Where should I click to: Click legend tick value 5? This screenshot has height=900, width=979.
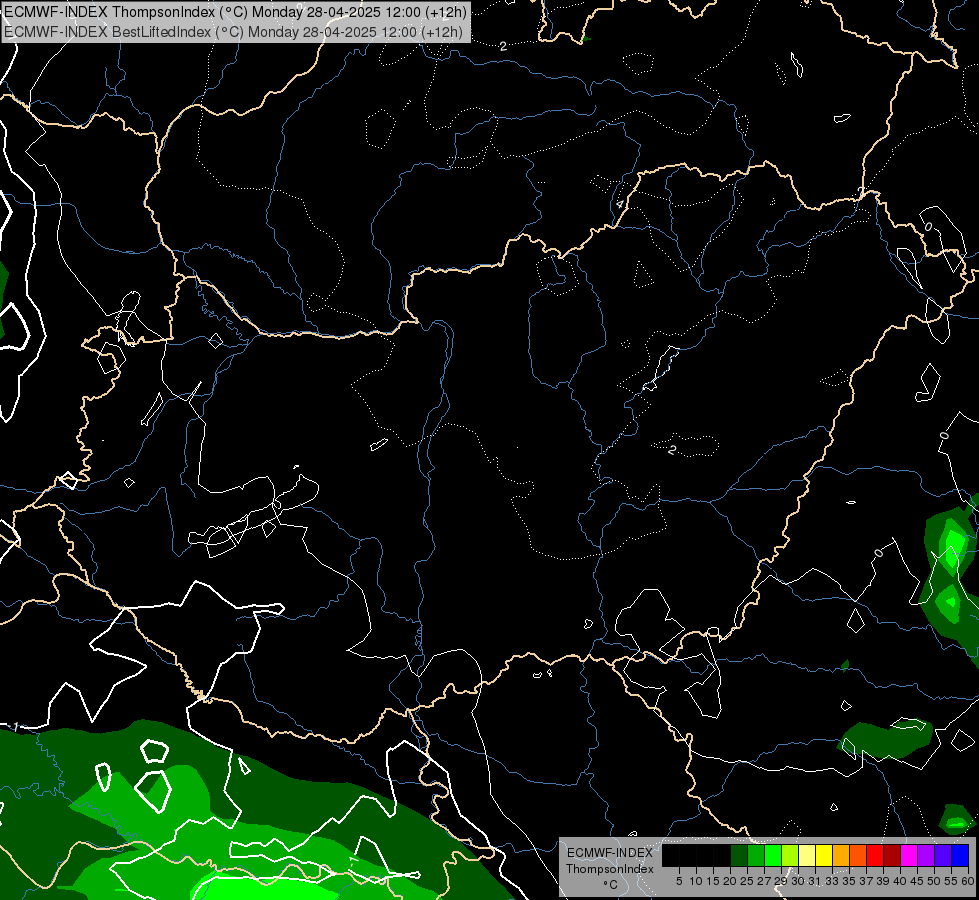tap(679, 881)
